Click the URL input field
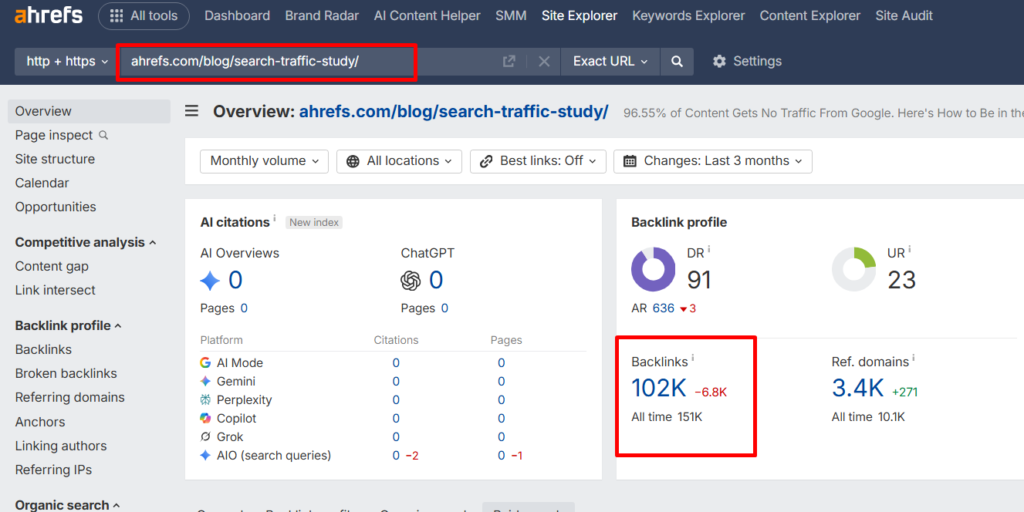Viewport: 1024px width, 512px height. 307,61
